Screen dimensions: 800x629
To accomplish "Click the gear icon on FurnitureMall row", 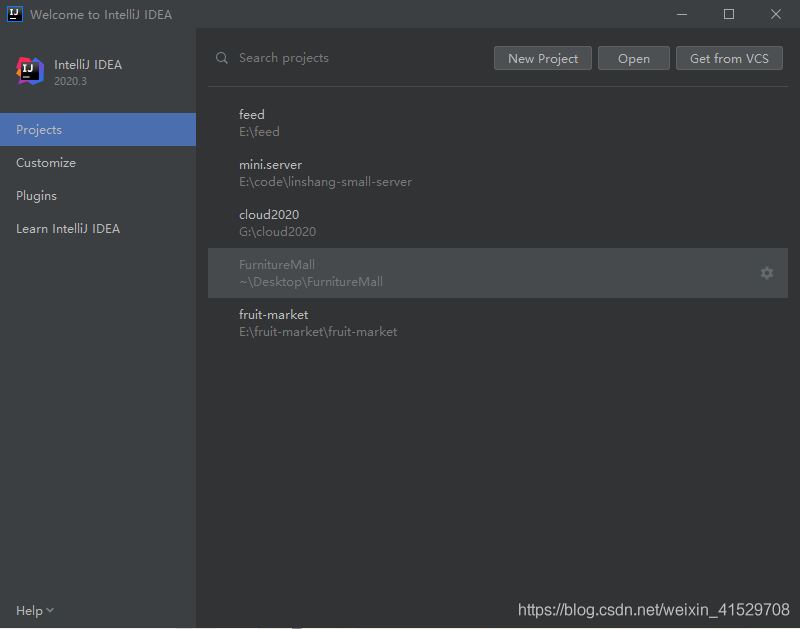I will point(767,273).
